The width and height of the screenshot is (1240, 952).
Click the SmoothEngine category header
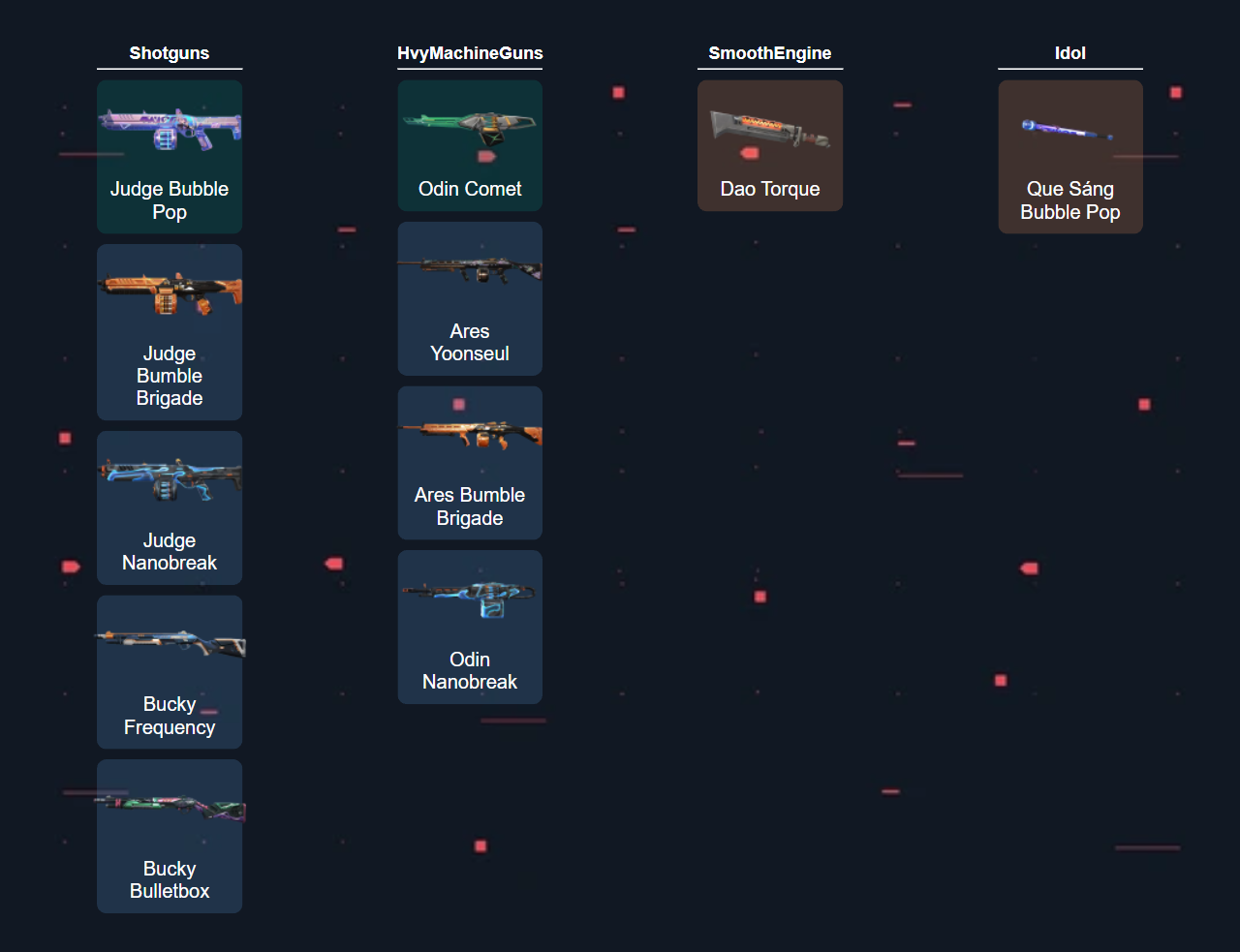(770, 53)
